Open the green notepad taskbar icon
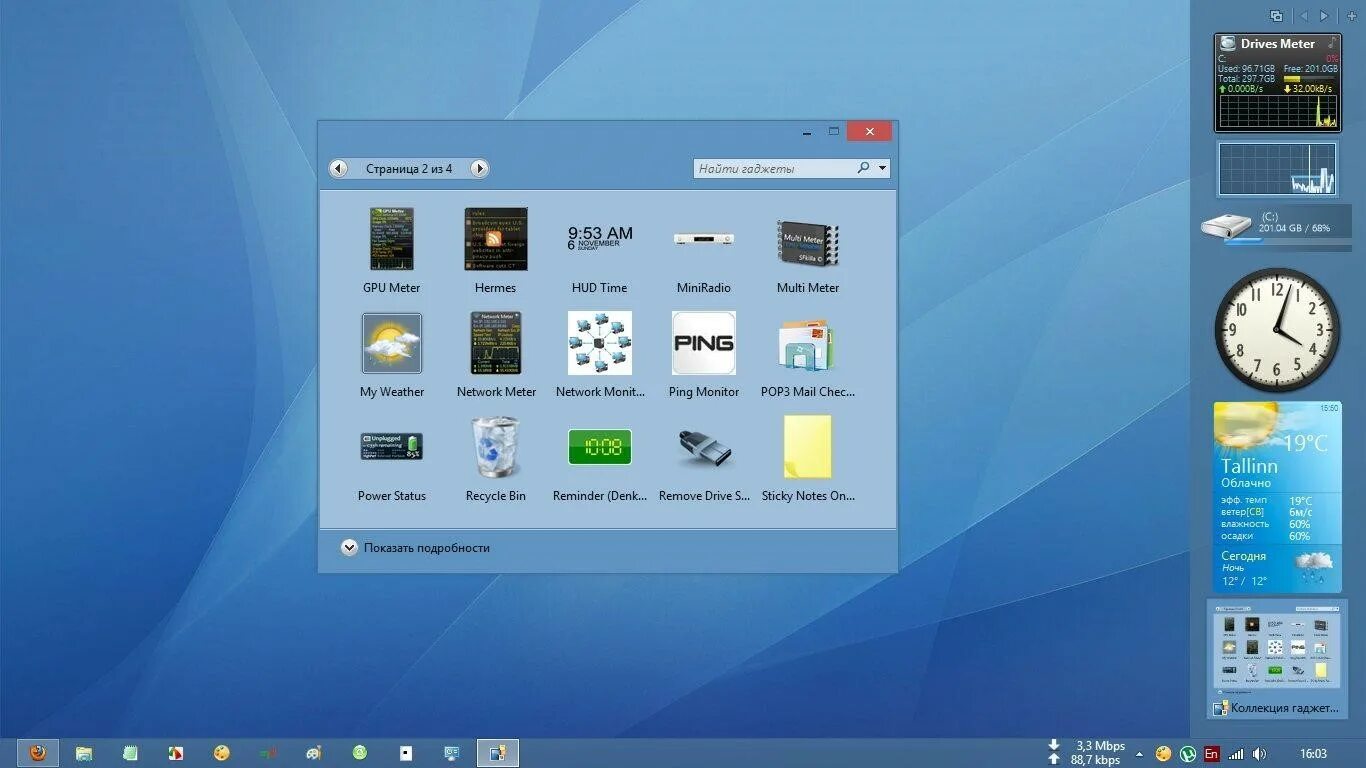 (x=130, y=753)
